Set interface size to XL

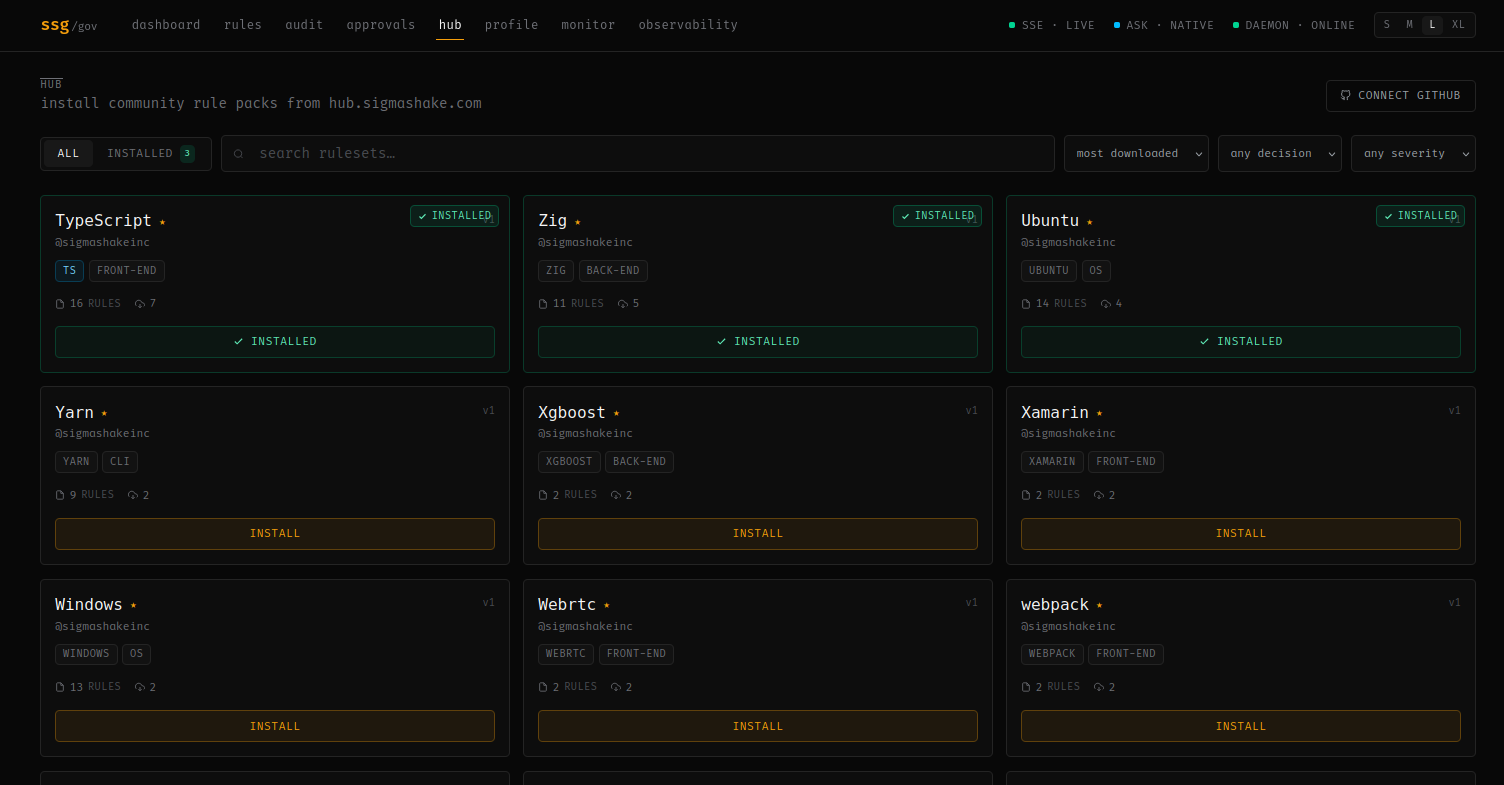tap(1458, 25)
